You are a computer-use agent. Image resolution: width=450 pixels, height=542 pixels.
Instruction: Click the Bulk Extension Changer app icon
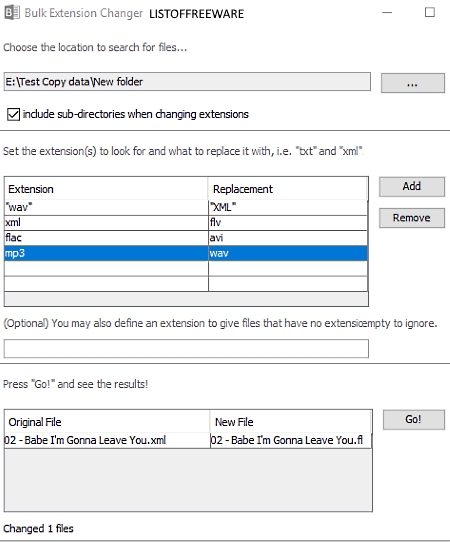pyautogui.click(x=12, y=13)
